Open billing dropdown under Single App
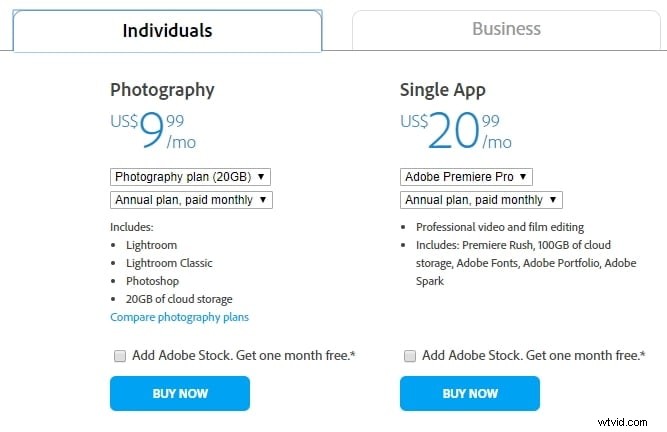Image resolution: width=667 pixels, height=432 pixels. tap(481, 200)
